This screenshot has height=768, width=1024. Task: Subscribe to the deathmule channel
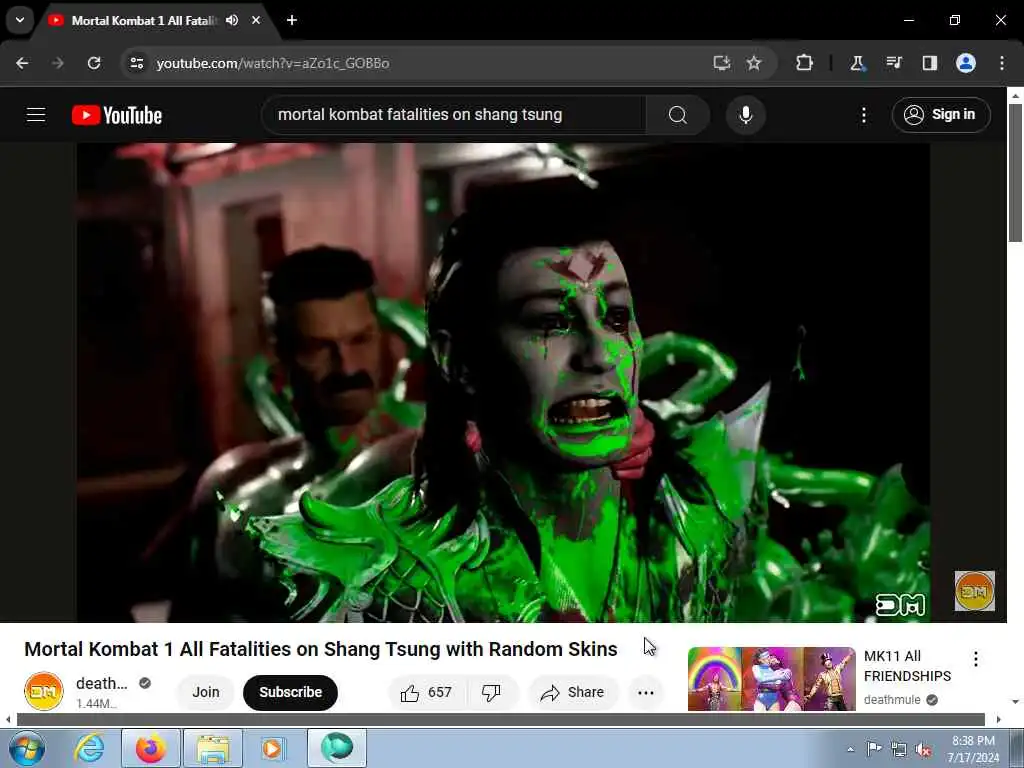click(291, 692)
